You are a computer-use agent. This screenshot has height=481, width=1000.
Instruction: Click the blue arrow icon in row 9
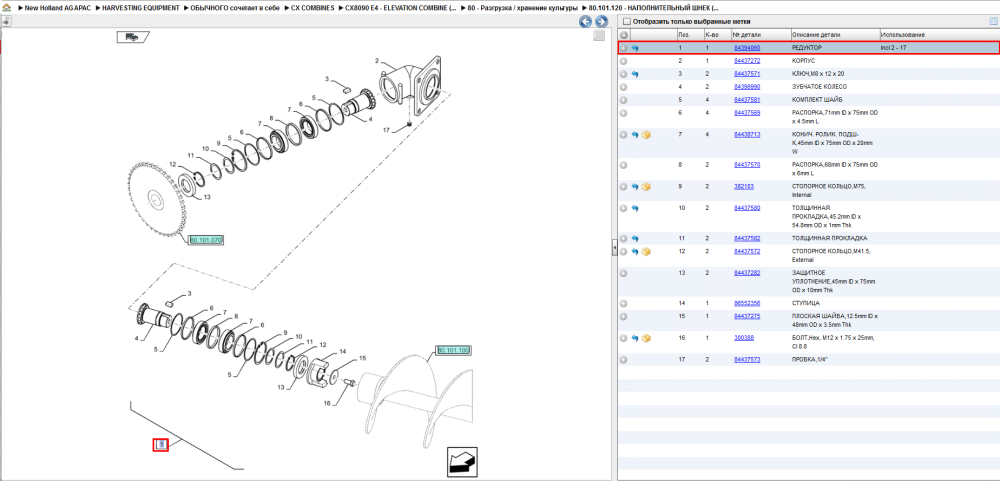pyautogui.click(x=635, y=187)
